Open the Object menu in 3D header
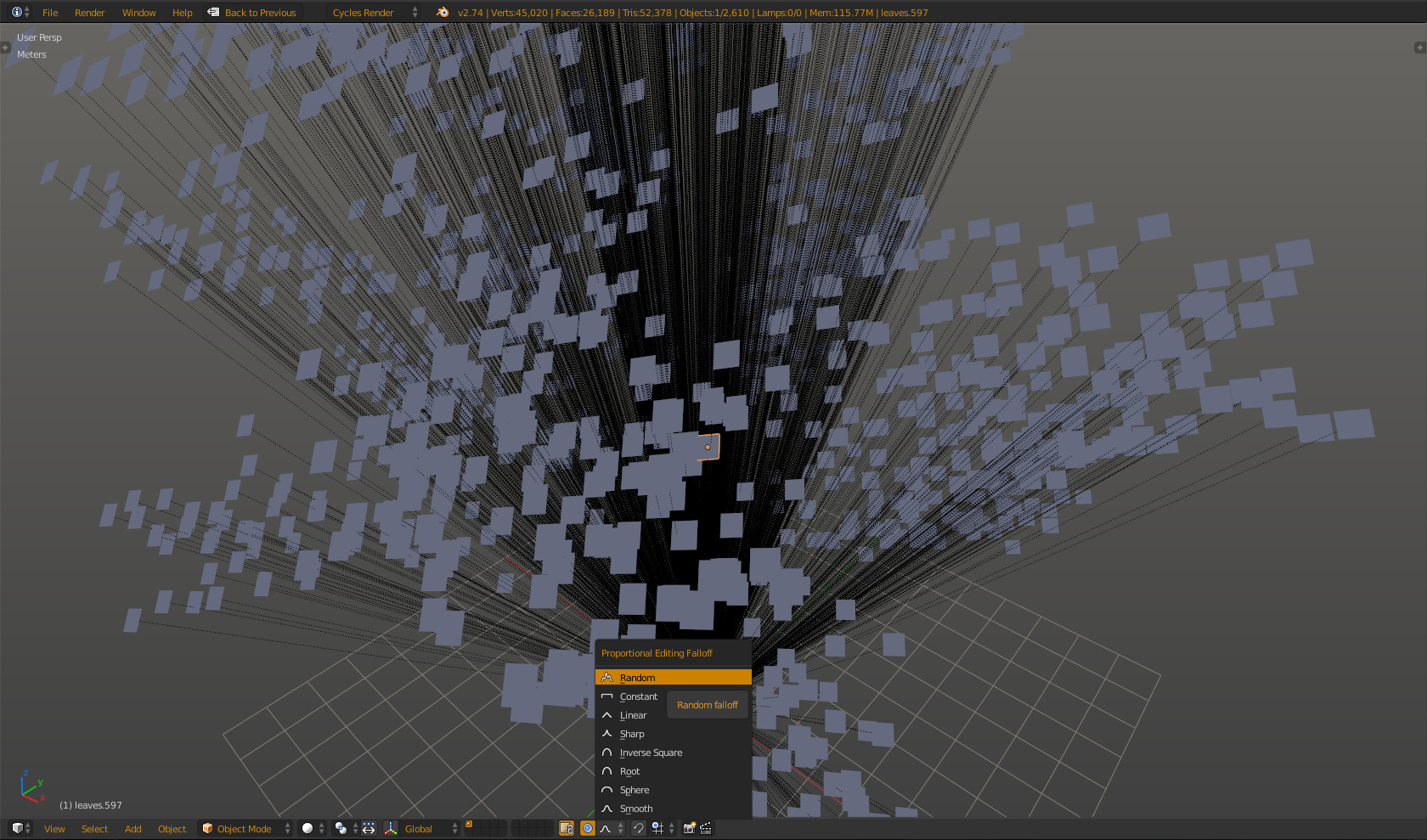The image size is (1427, 840). tap(172, 829)
